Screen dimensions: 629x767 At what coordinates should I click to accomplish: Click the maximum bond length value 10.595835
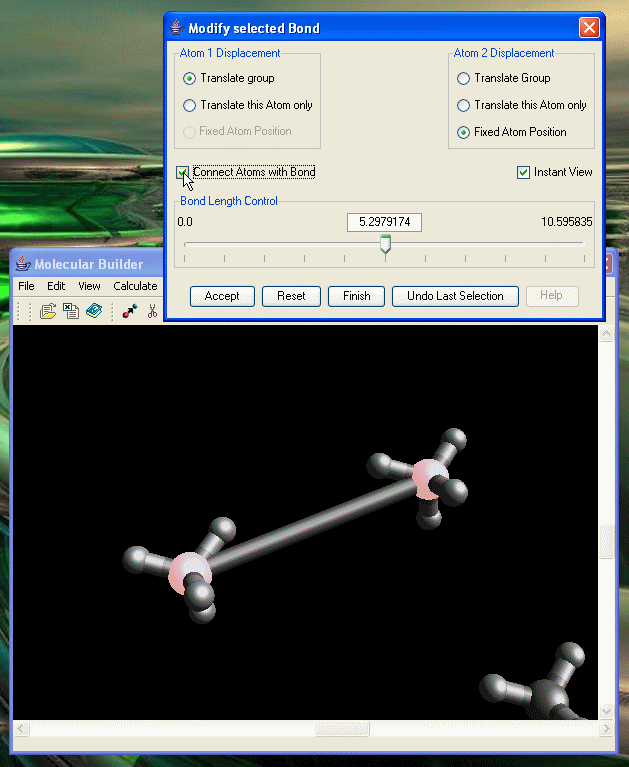[x=566, y=222]
